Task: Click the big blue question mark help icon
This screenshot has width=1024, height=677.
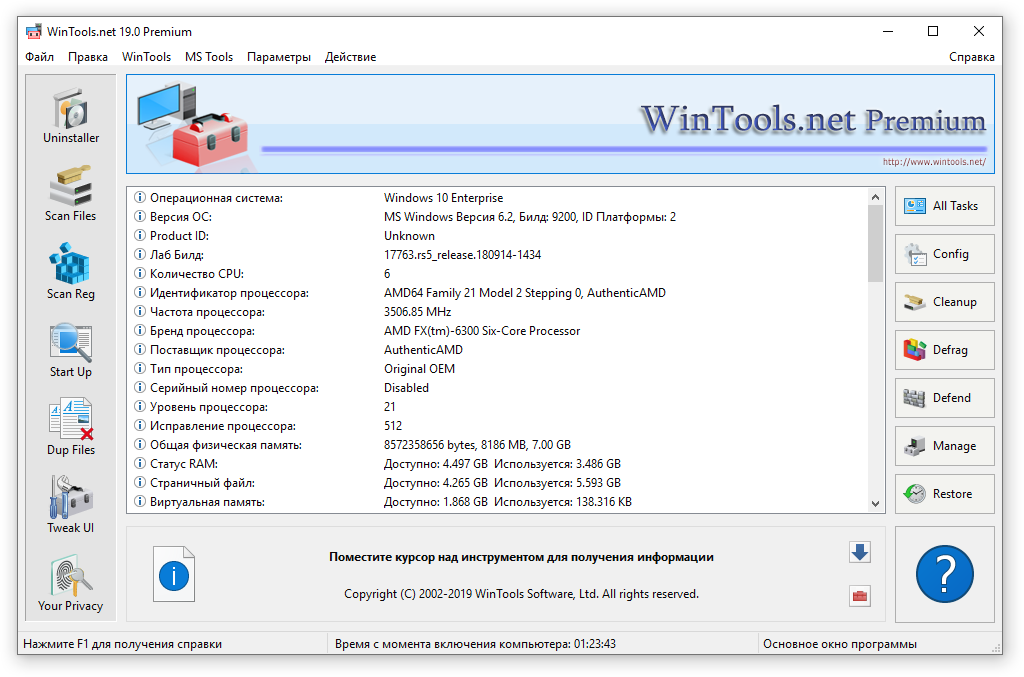Action: pyautogui.click(x=944, y=574)
